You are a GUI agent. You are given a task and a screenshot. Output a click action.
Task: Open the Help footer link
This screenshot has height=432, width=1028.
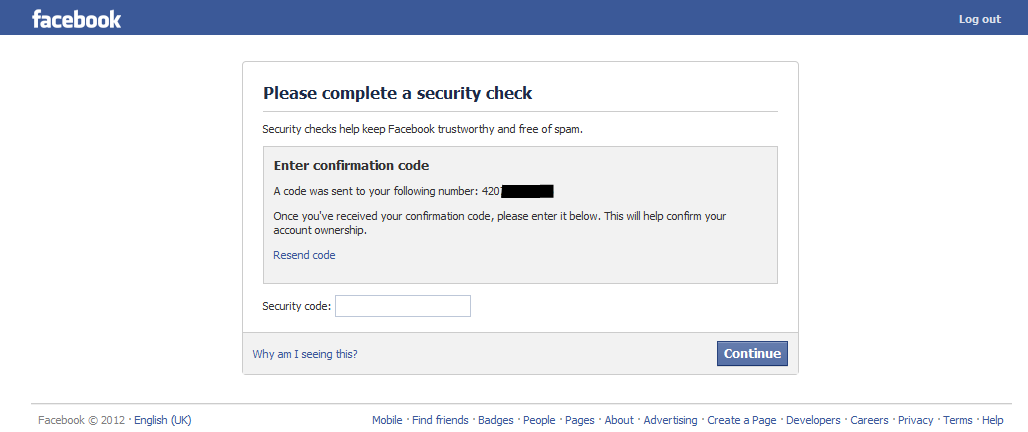[992, 420]
